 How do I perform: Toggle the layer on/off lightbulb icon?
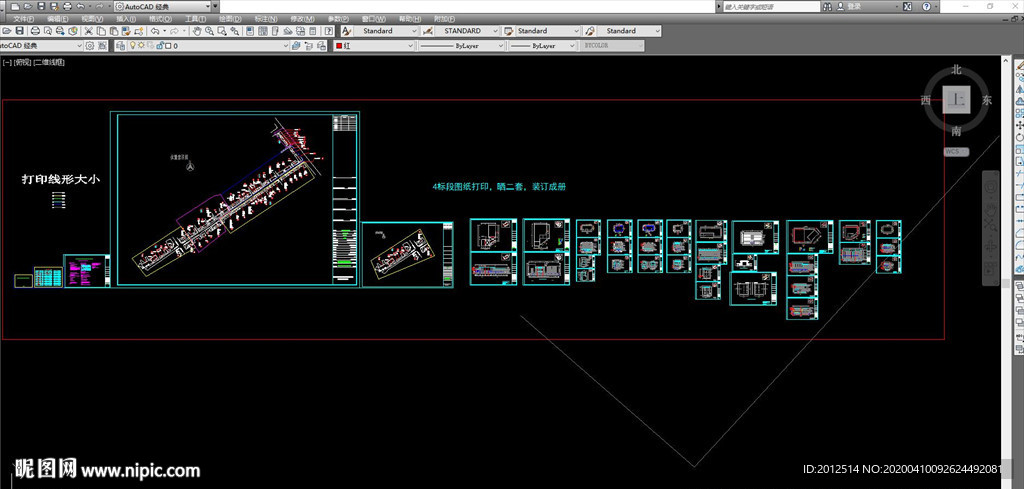(x=132, y=46)
